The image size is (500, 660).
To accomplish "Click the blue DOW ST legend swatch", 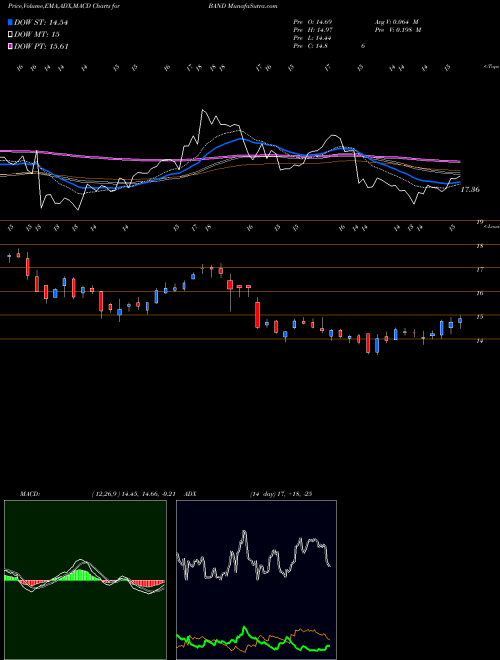I will click(x=11, y=23).
